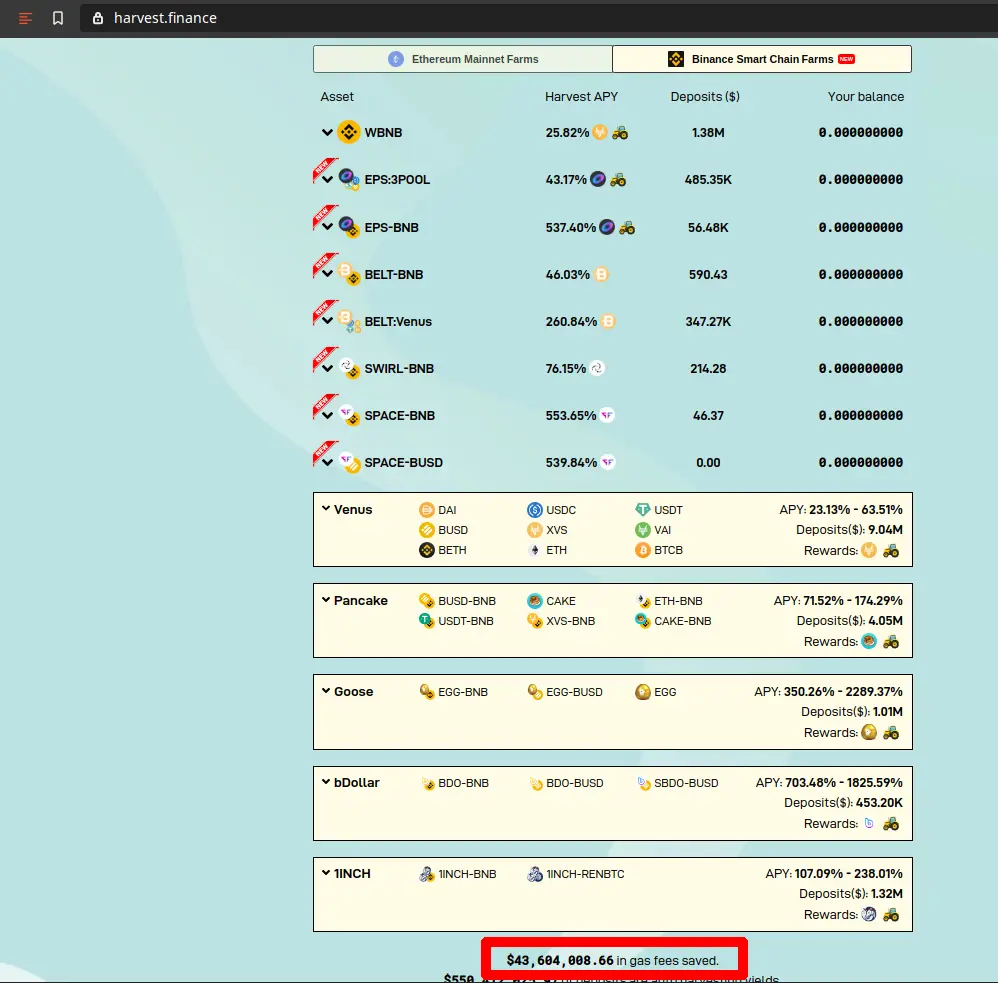The height and width of the screenshot is (983, 998).
Task: Click the 1.38M deposits value for WBNB
Action: (x=708, y=132)
